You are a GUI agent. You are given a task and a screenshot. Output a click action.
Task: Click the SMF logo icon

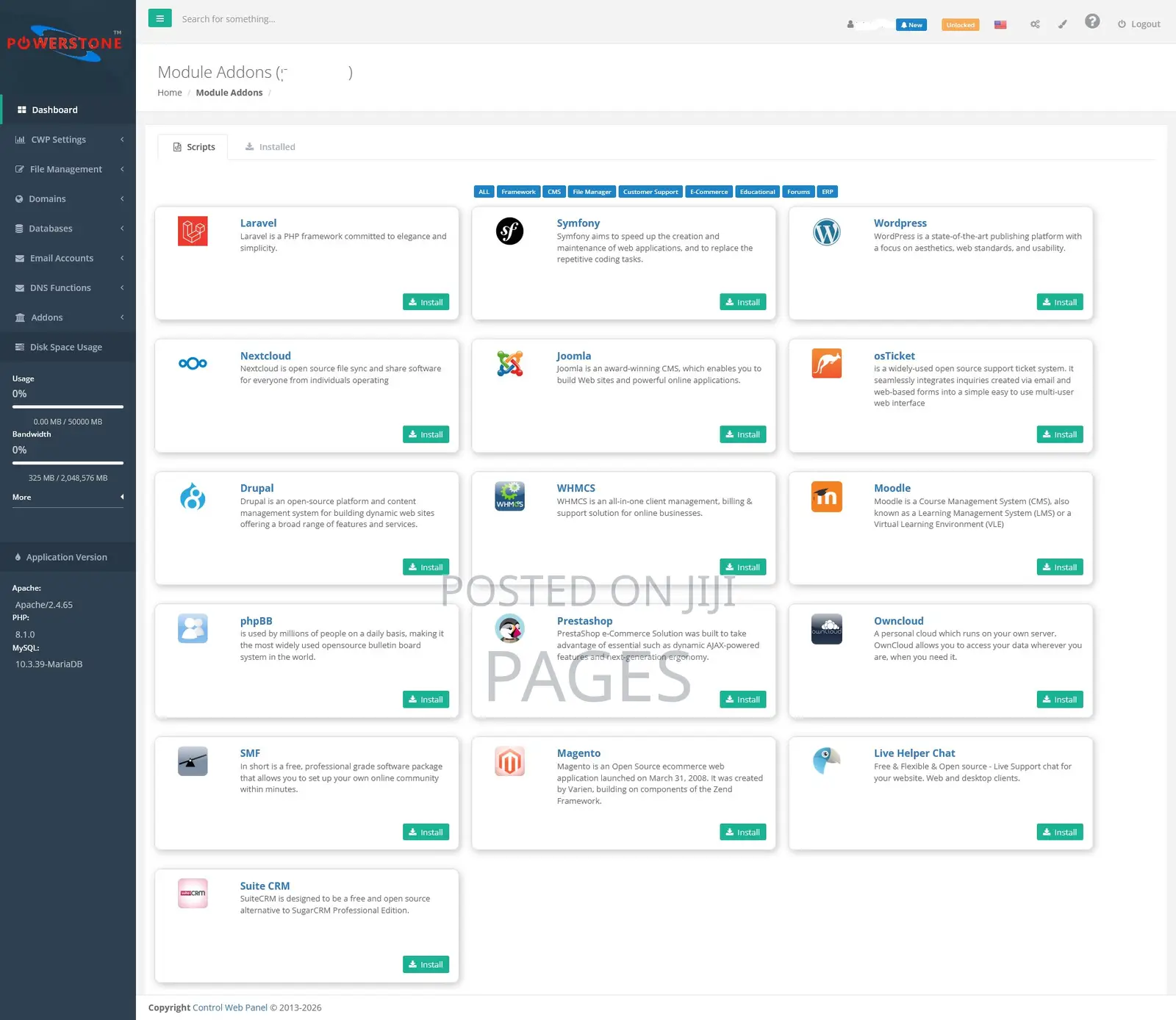click(193, 761)
